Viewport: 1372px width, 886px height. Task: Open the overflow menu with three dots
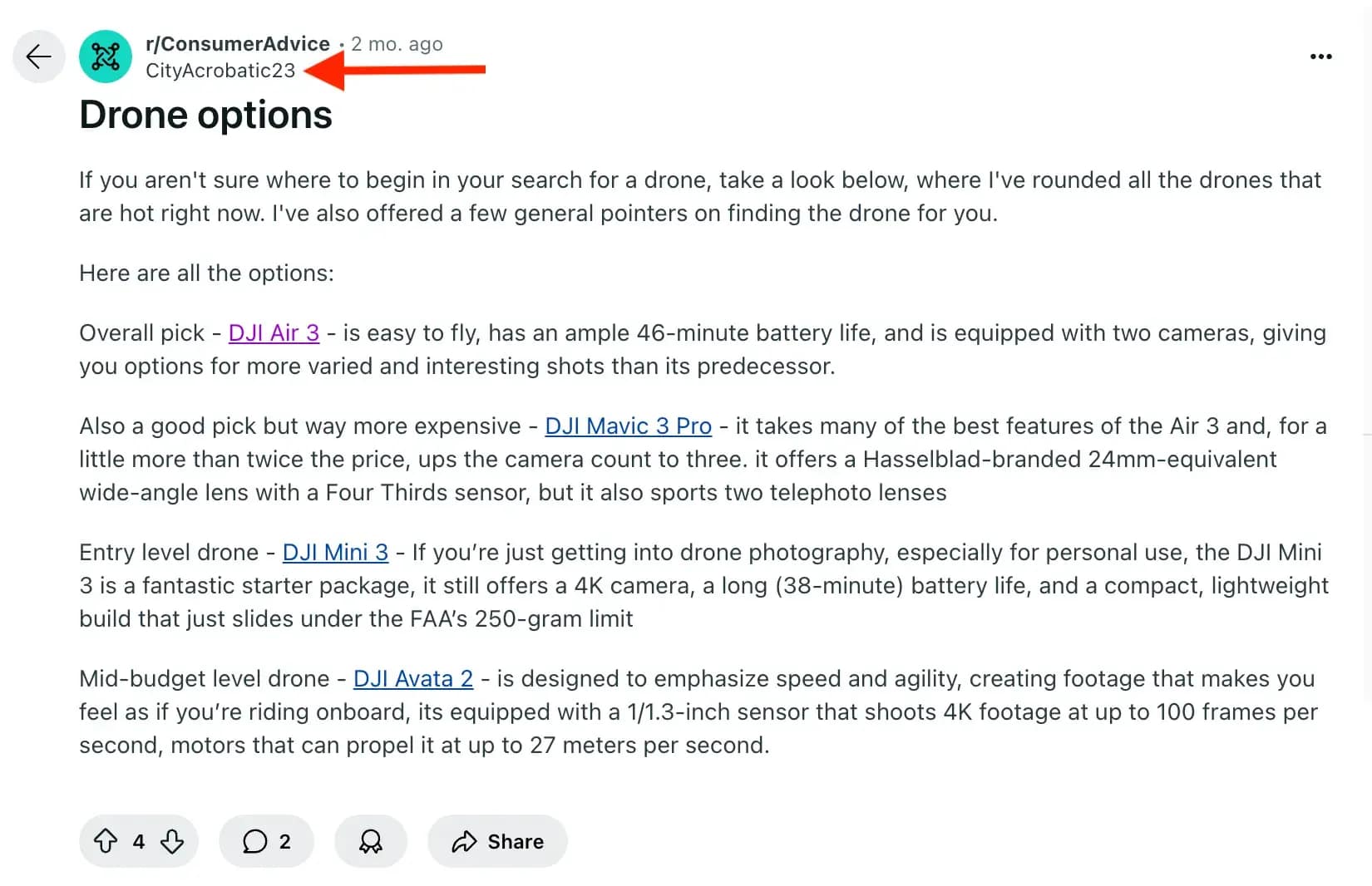pos(1320,56)
